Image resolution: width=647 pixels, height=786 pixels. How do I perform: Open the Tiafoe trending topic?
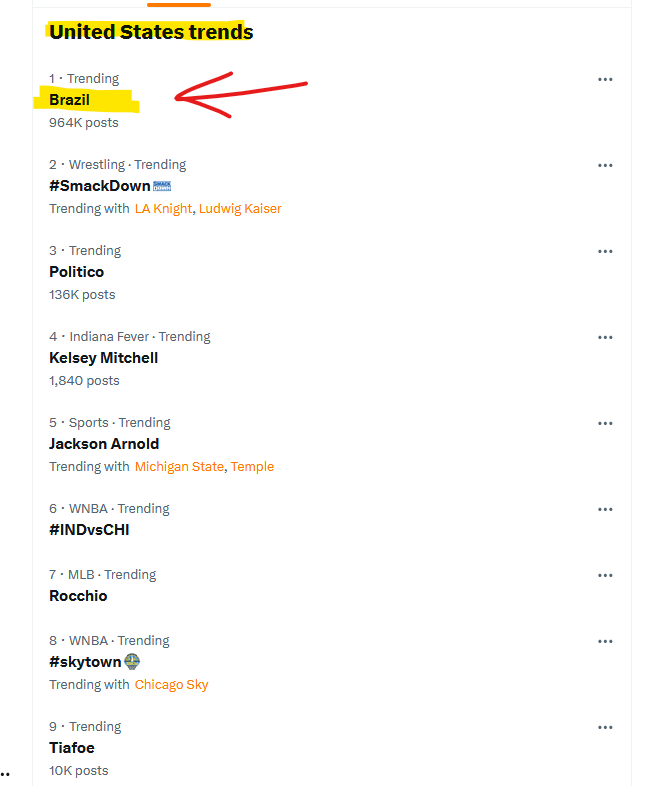coord(72,748)
